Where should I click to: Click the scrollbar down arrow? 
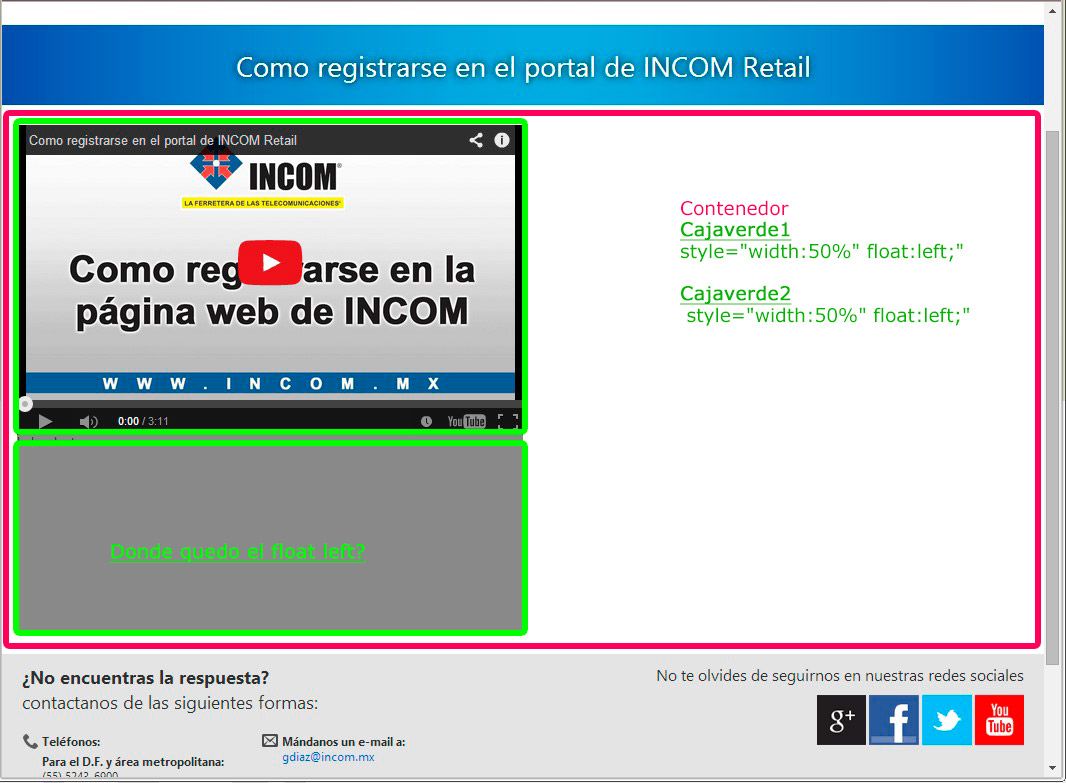(x=1053, y=769)
